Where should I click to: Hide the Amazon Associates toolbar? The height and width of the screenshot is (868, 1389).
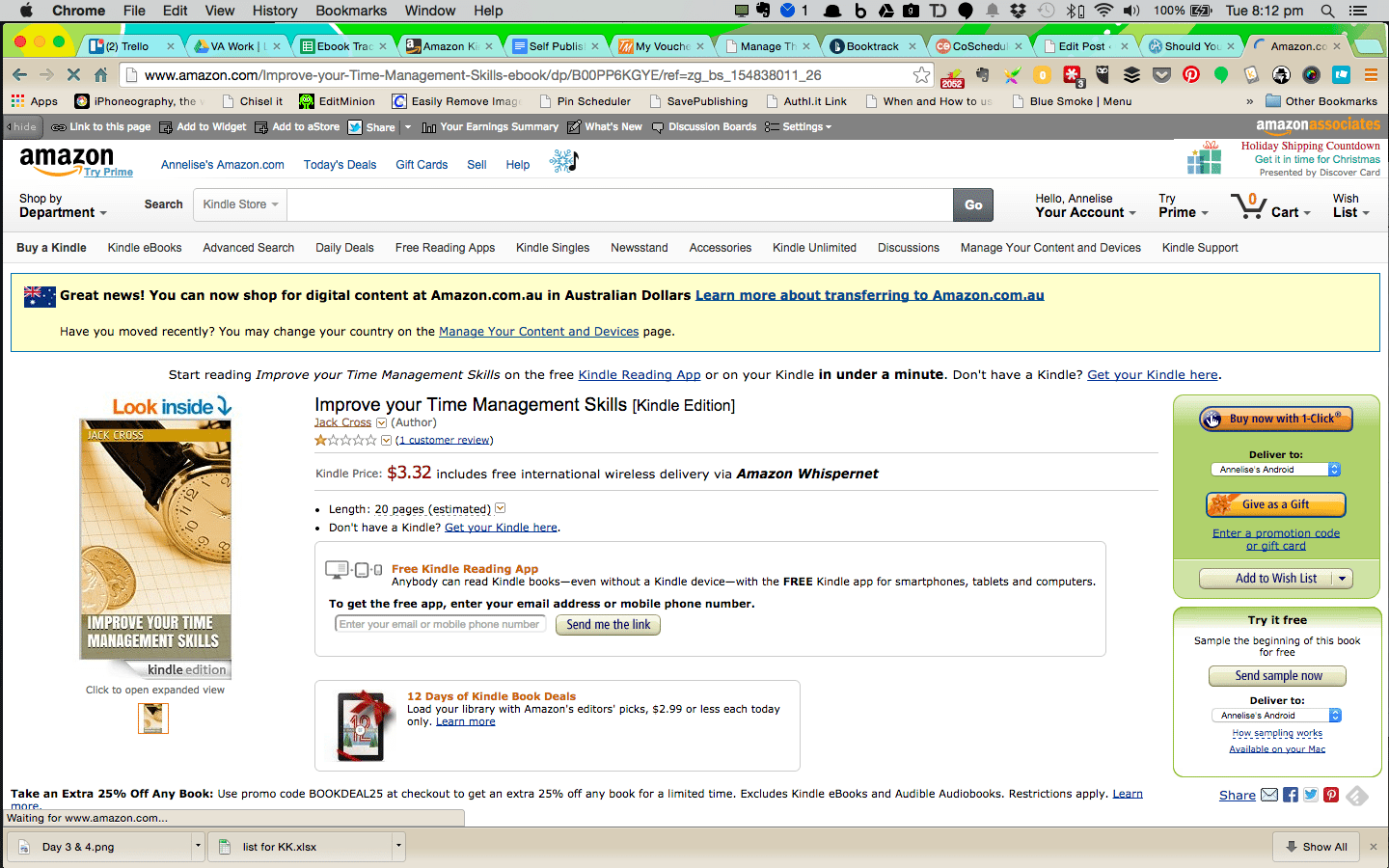[x=21, y=126]
